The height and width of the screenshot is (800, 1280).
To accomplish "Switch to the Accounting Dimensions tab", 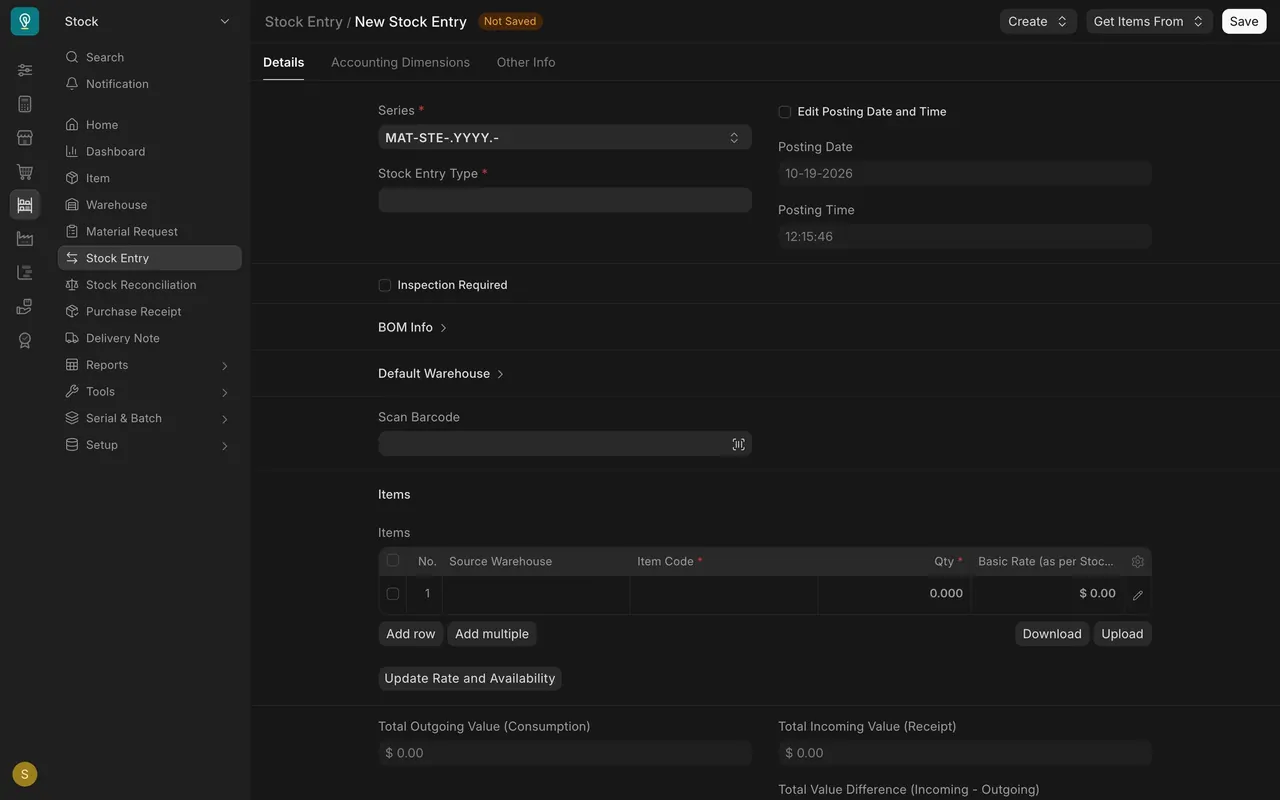I will [x=400, y=62].
